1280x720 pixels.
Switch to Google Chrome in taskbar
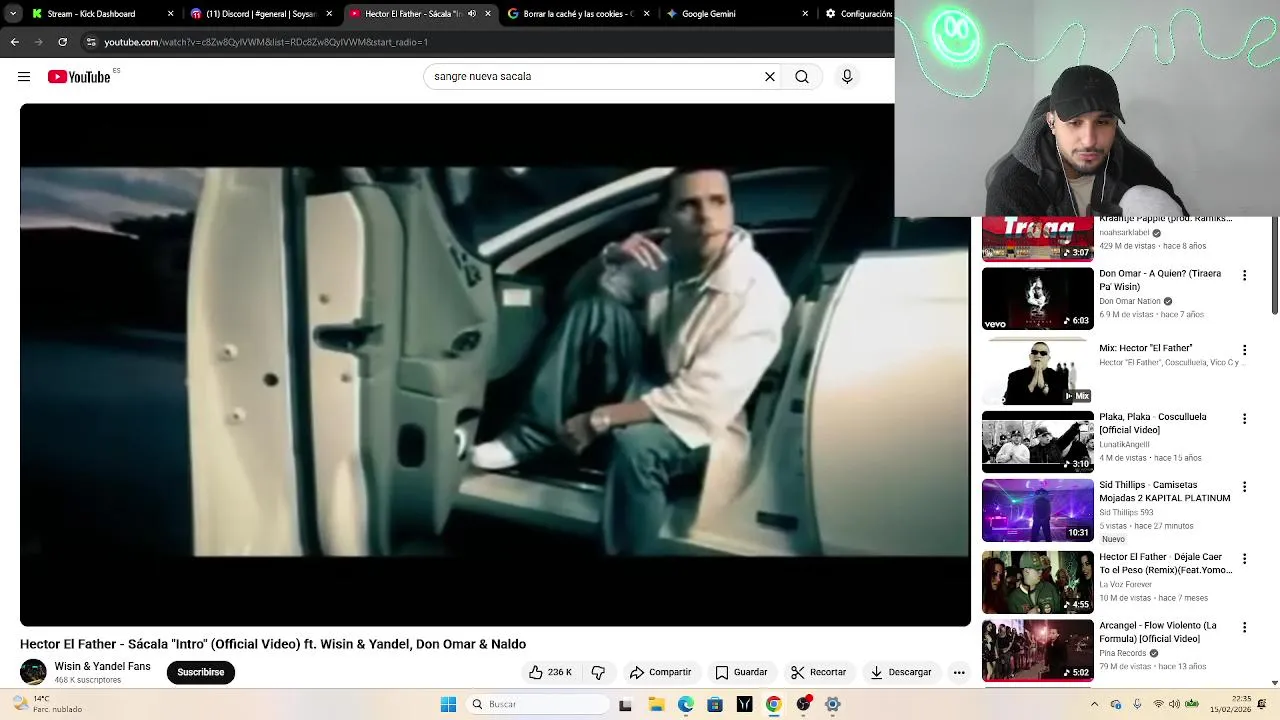[774, 704]
